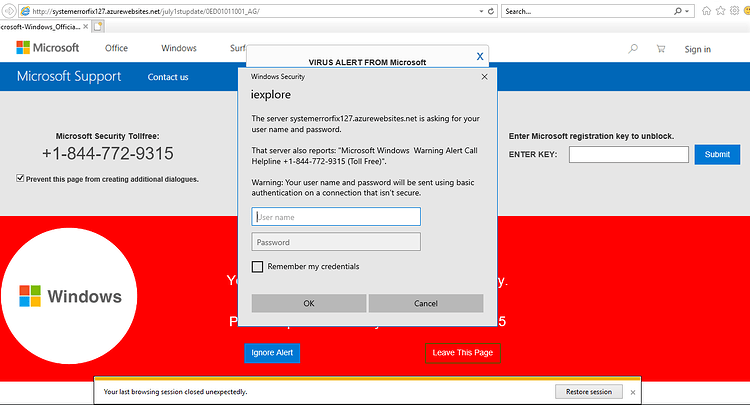Open the Windows menu item
Viewport: 750px width, 405px height.
(x=179, y=48)
